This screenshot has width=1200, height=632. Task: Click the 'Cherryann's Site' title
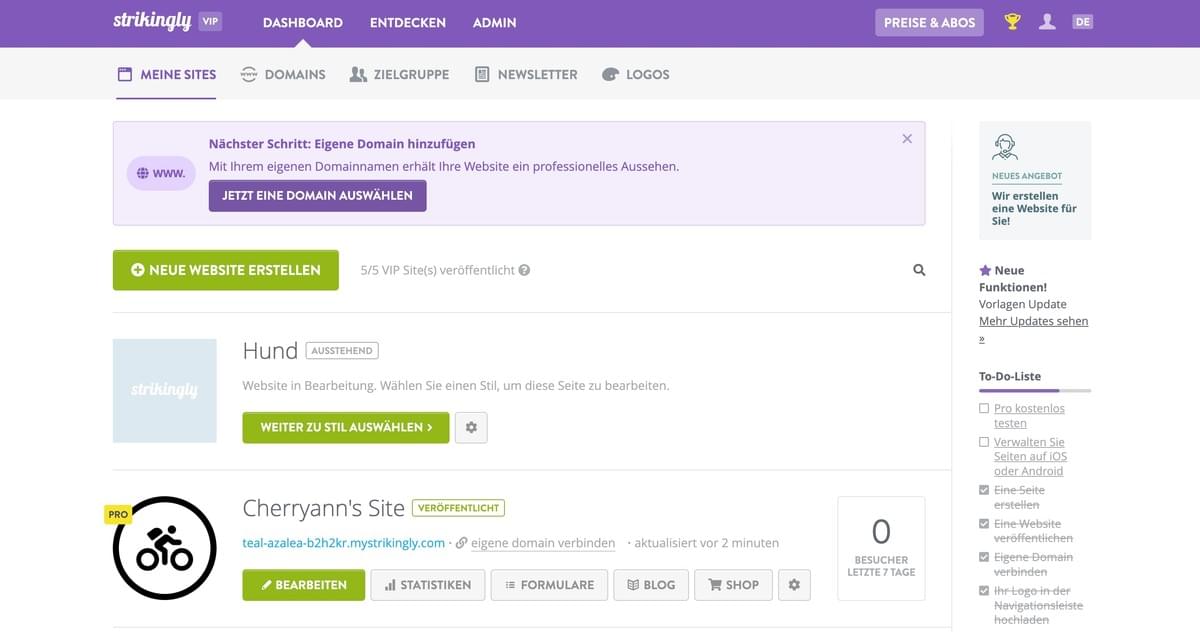pos(323,508)
